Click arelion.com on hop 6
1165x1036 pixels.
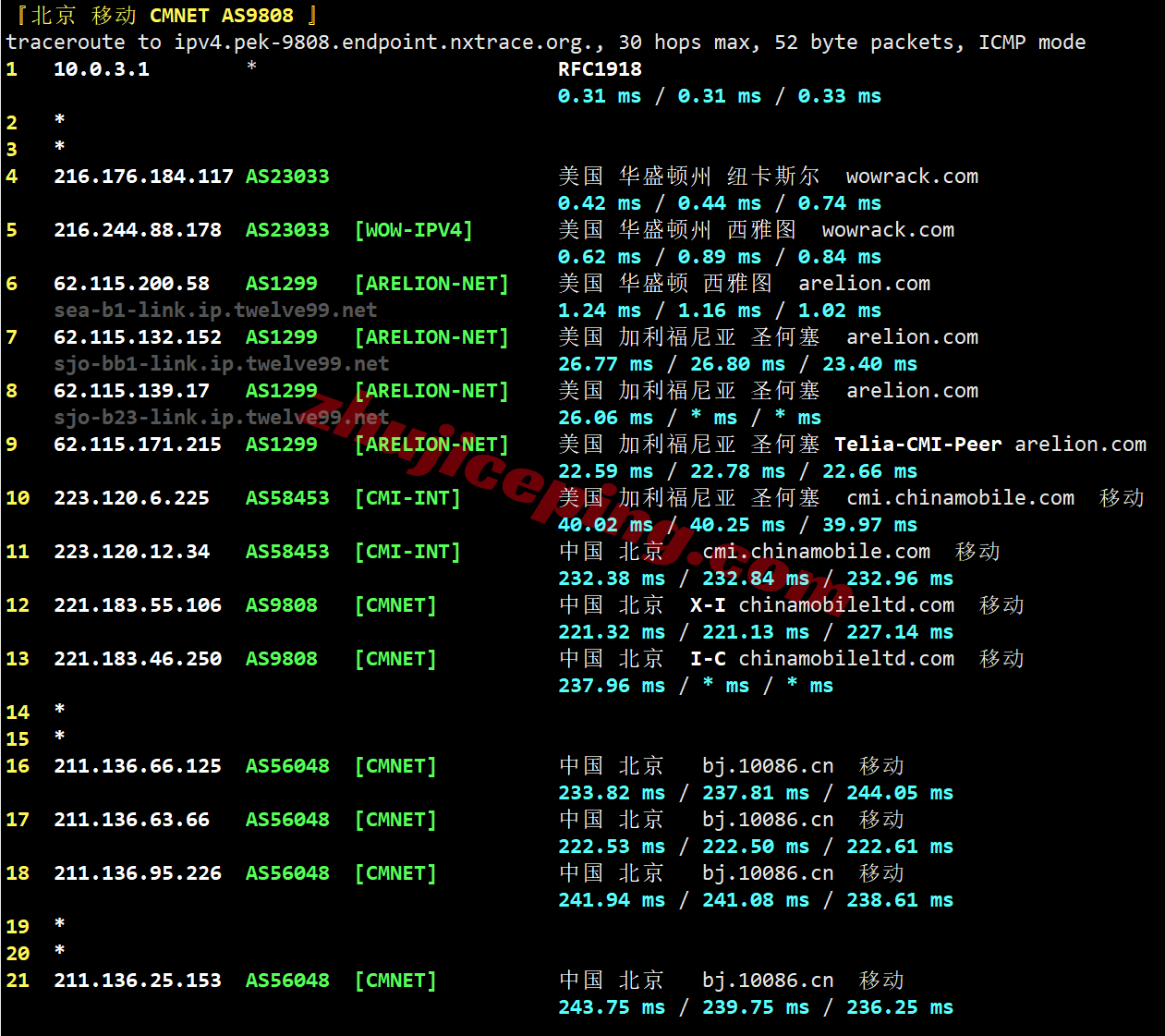(864, 284)
